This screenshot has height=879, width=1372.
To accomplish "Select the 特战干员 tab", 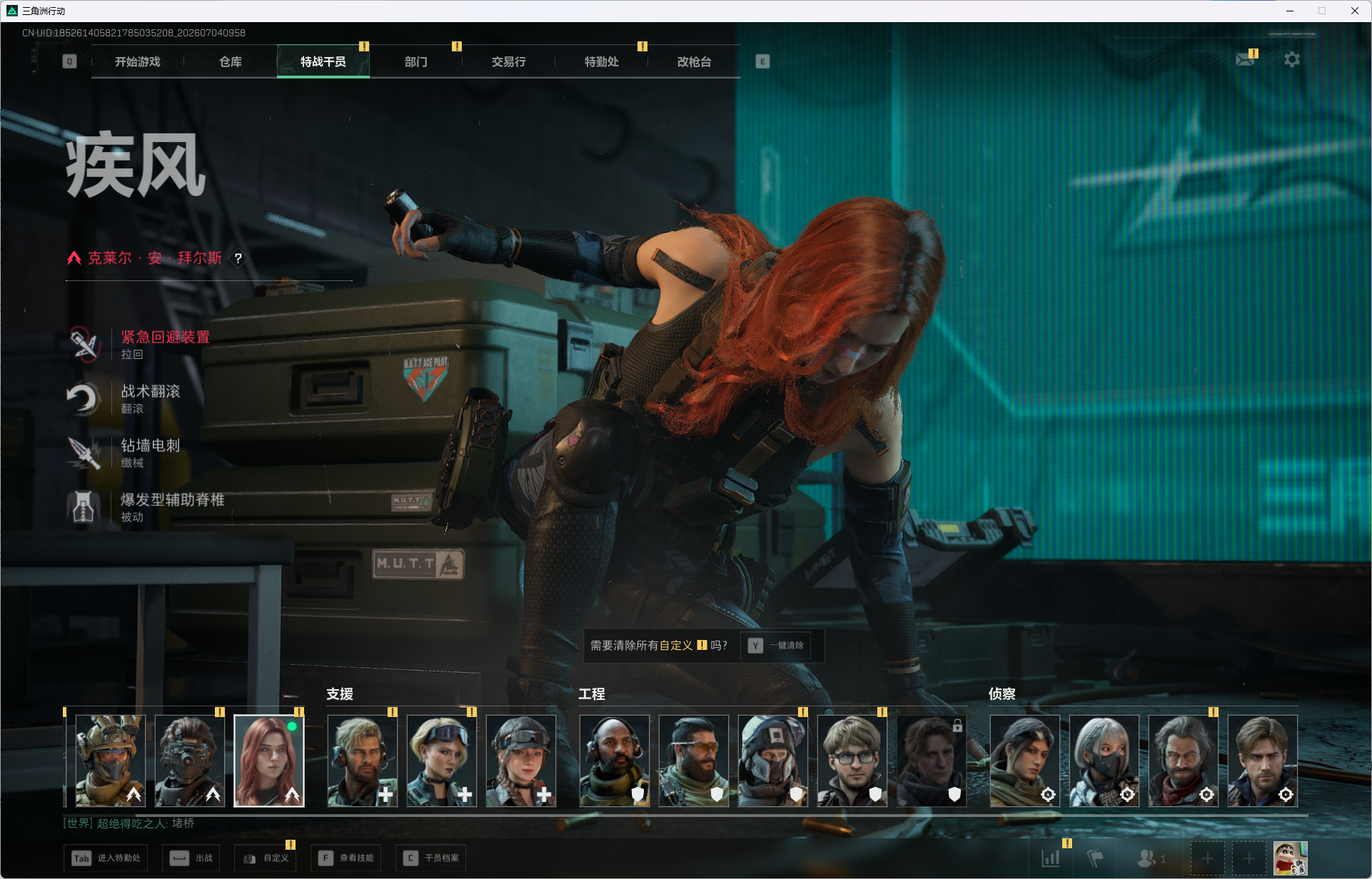I will point(323,62).
